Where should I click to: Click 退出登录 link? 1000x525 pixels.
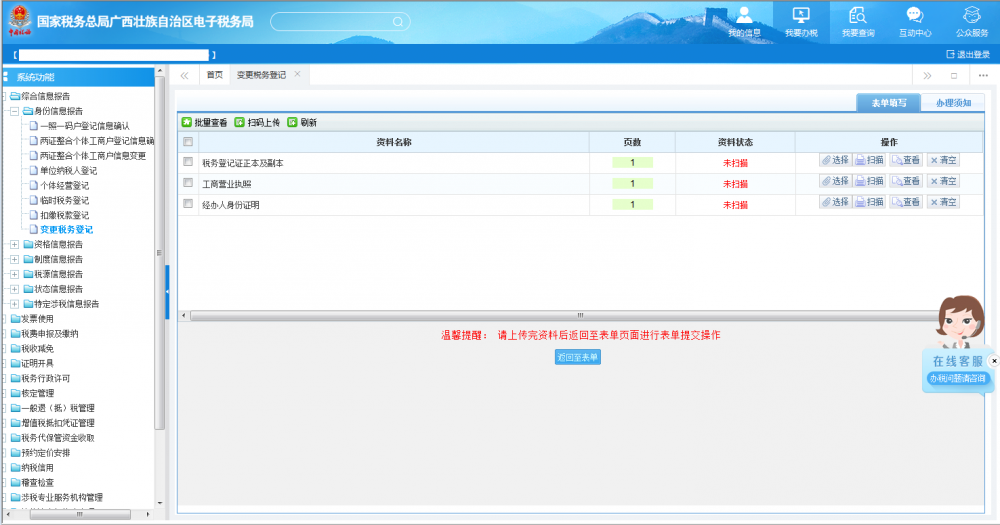(x=967, y=54)
